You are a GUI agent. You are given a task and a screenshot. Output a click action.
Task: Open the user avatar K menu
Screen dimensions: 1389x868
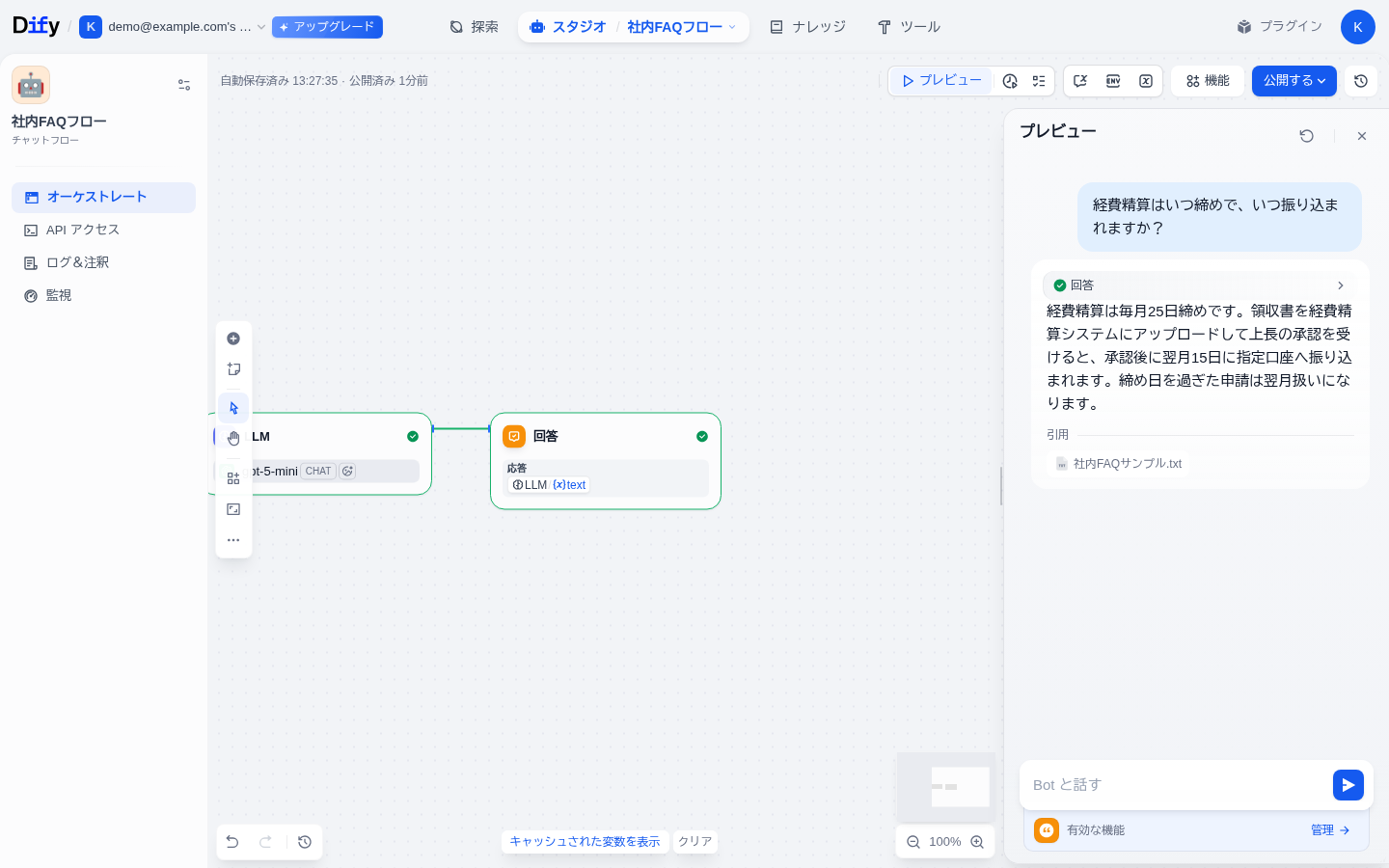click(x=1357, y=27)
